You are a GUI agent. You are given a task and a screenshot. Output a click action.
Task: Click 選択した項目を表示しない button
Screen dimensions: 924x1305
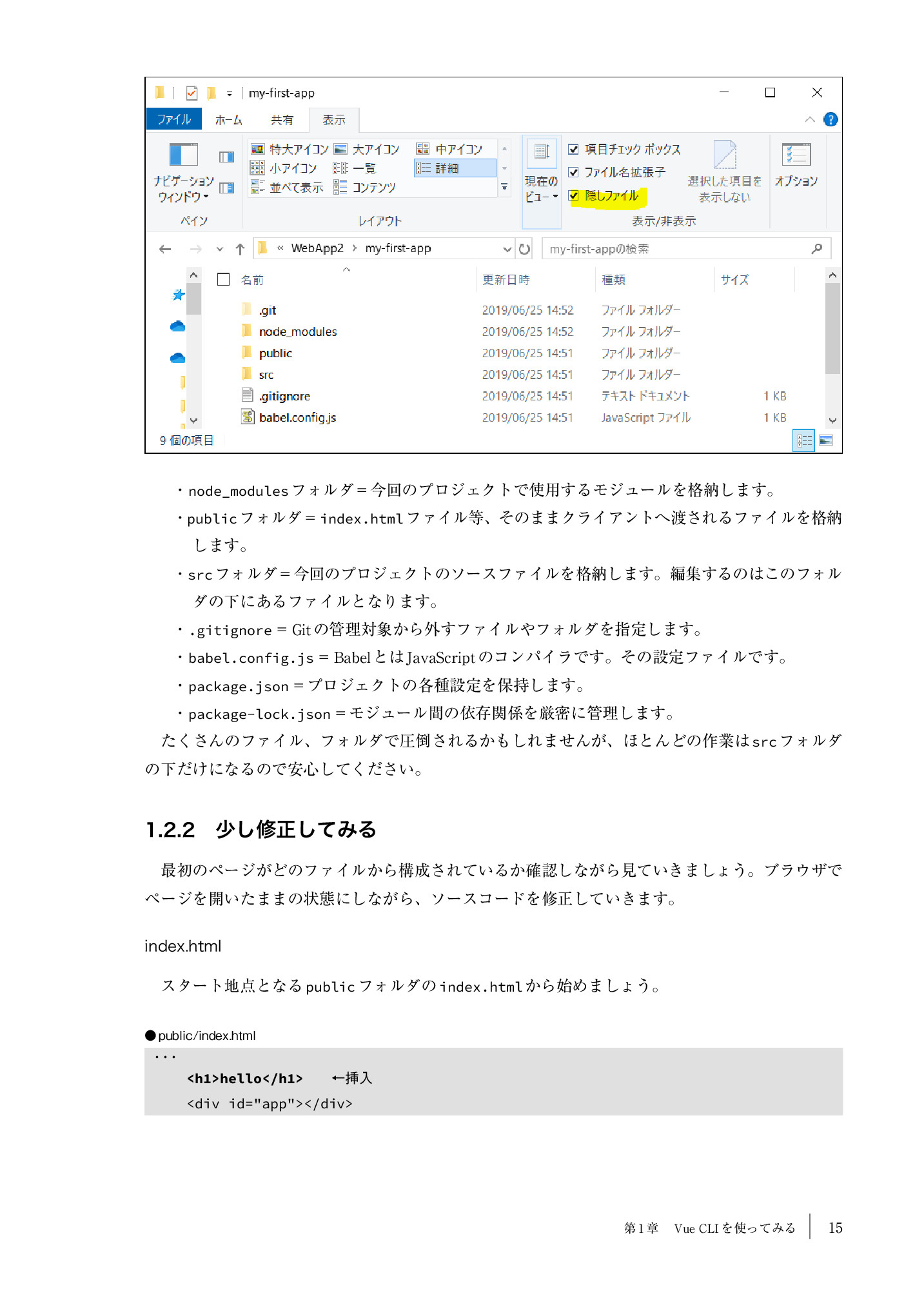[725, 173]
